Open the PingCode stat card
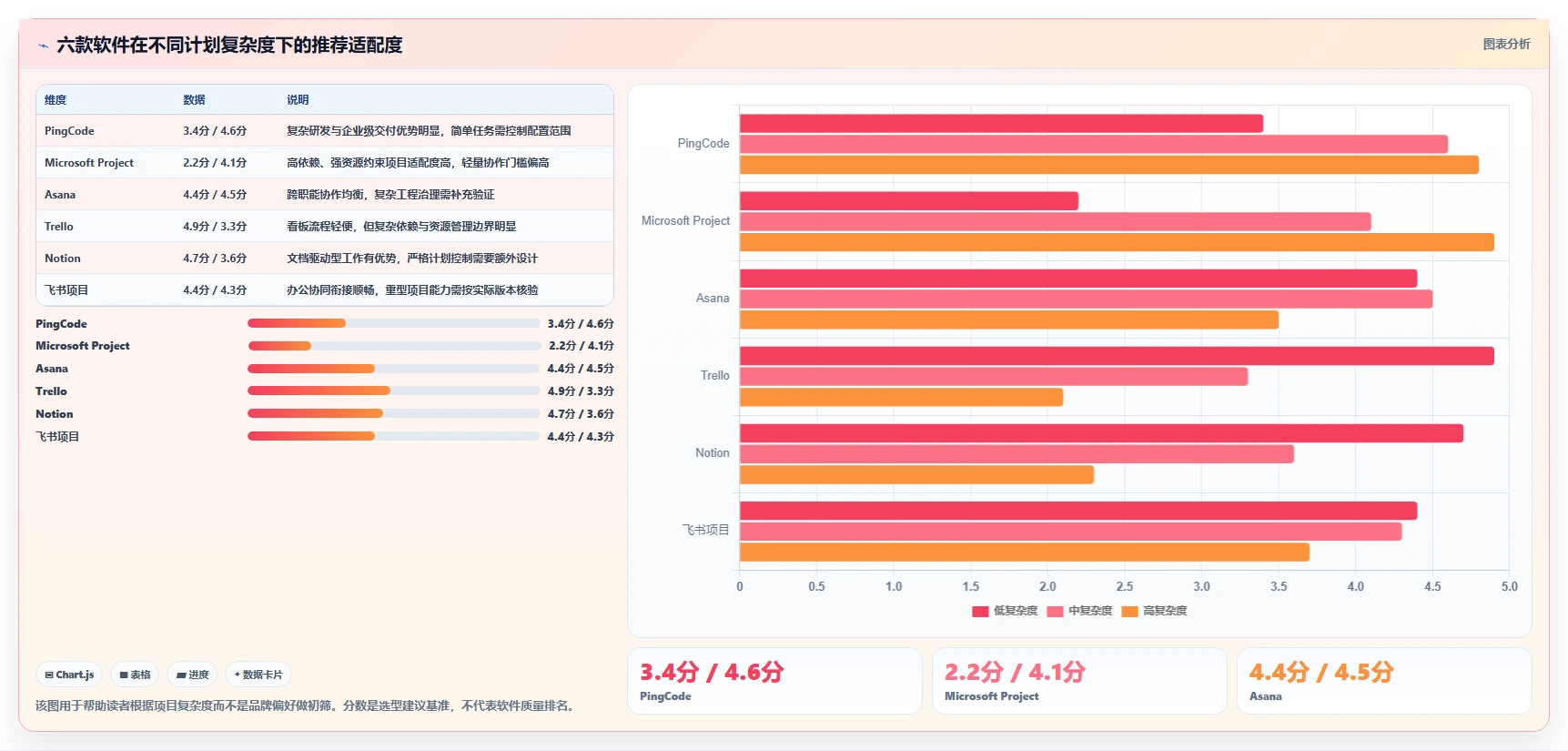The image size is (1568, 751). (774, 681)
